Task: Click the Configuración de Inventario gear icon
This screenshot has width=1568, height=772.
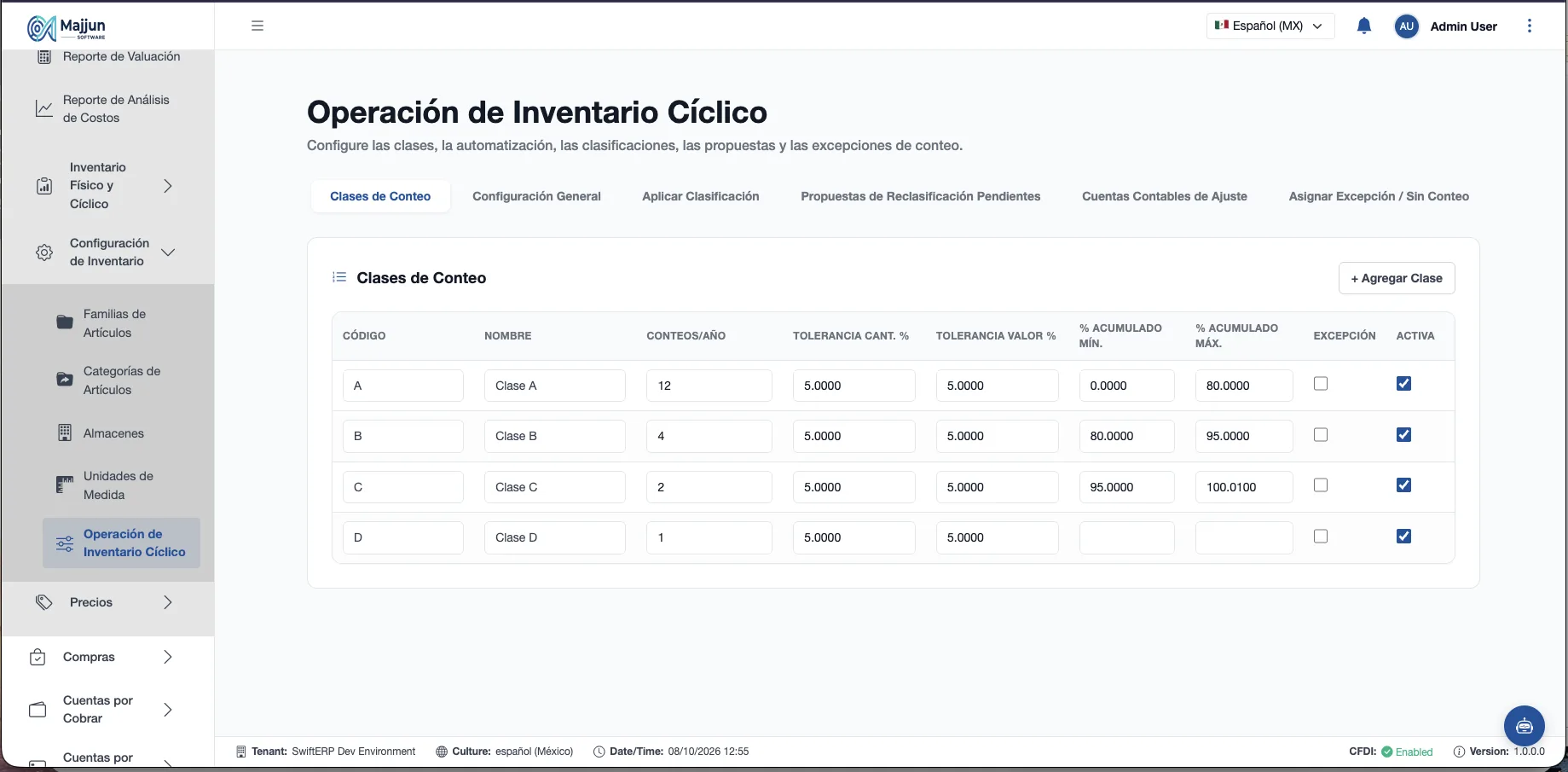Action: pyautogui.click(x=44, y=252)
